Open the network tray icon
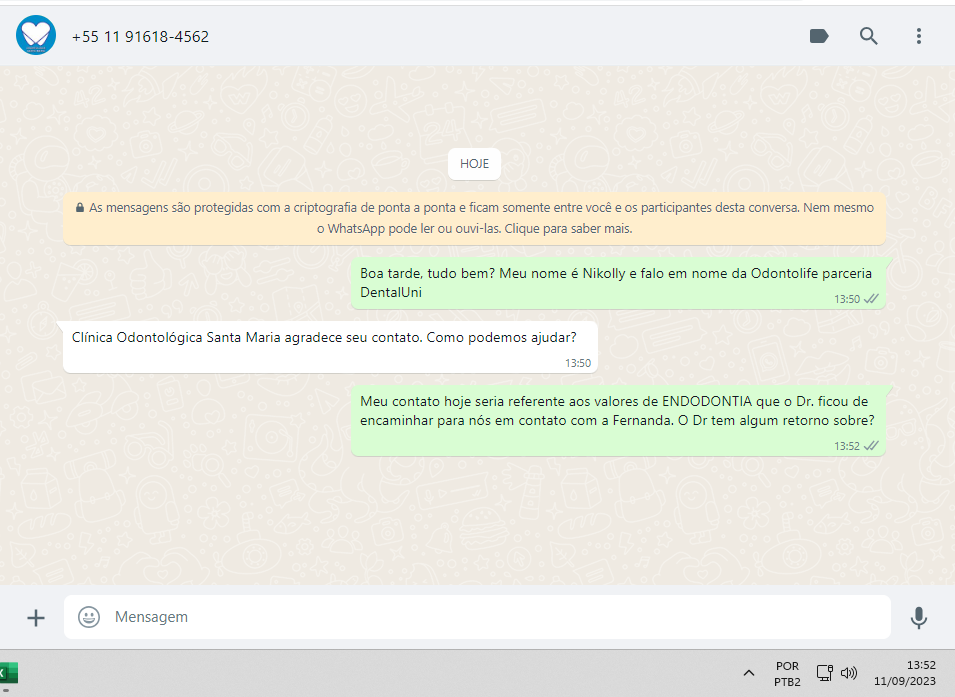This screenshot has width=955, height=697. point(825,673)
